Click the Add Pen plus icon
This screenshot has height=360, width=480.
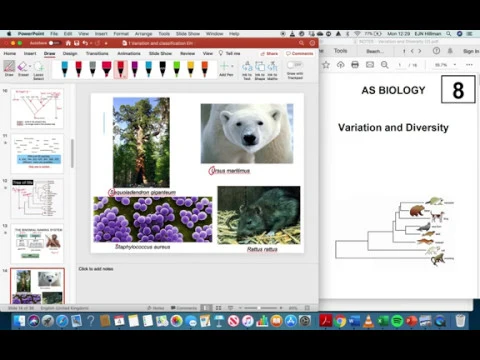click(225, 66)
